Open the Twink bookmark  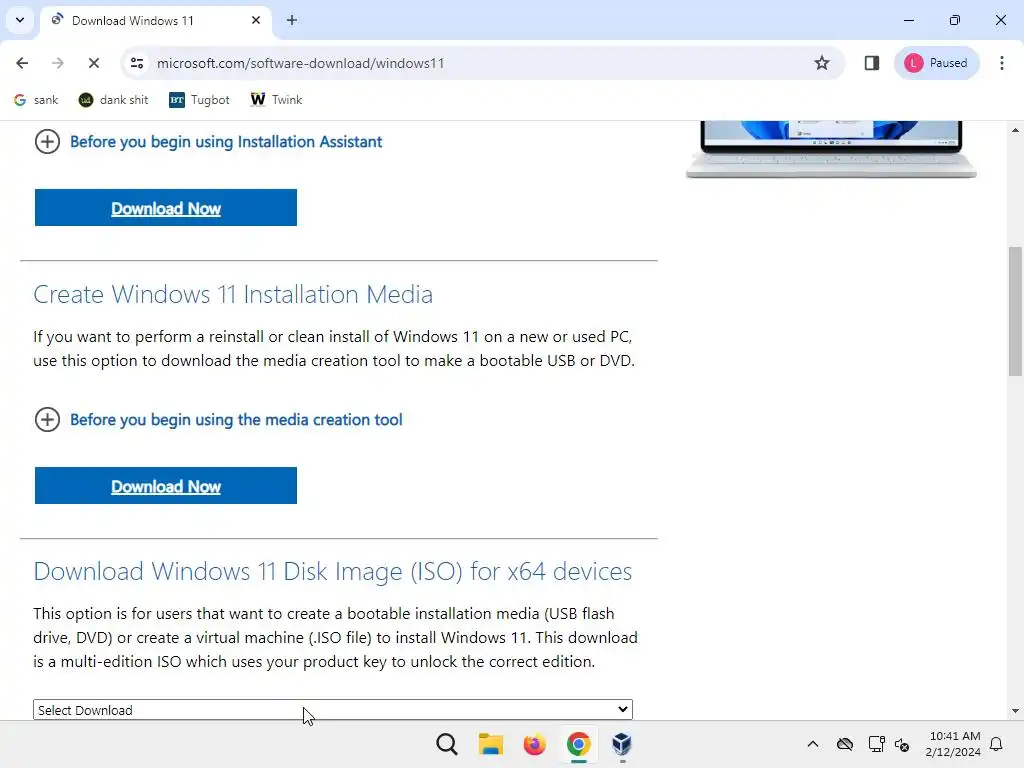click(276, 100)
